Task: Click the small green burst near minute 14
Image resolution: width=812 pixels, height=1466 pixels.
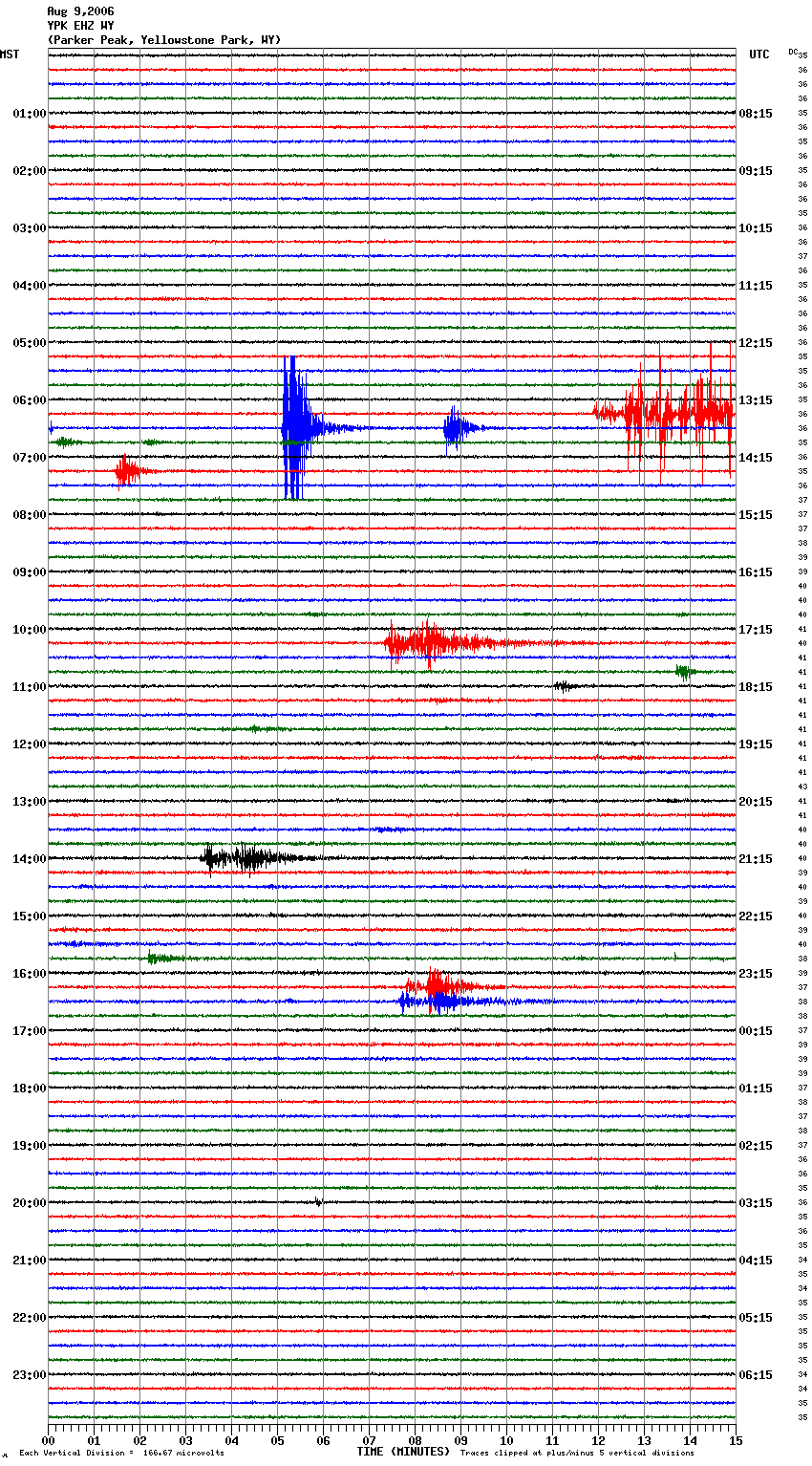Action: (684, 672)
